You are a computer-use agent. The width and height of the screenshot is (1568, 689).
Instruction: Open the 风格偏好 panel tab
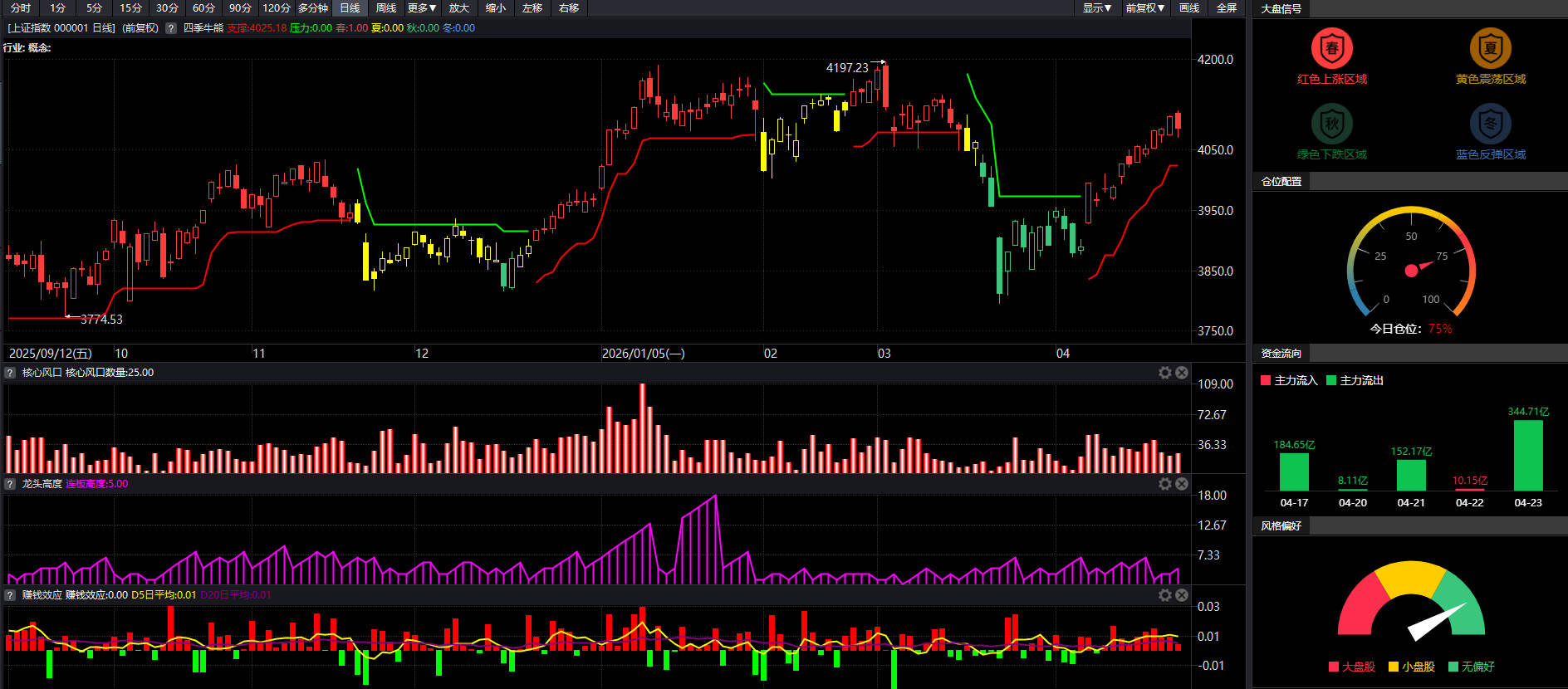pos(1281,526)
